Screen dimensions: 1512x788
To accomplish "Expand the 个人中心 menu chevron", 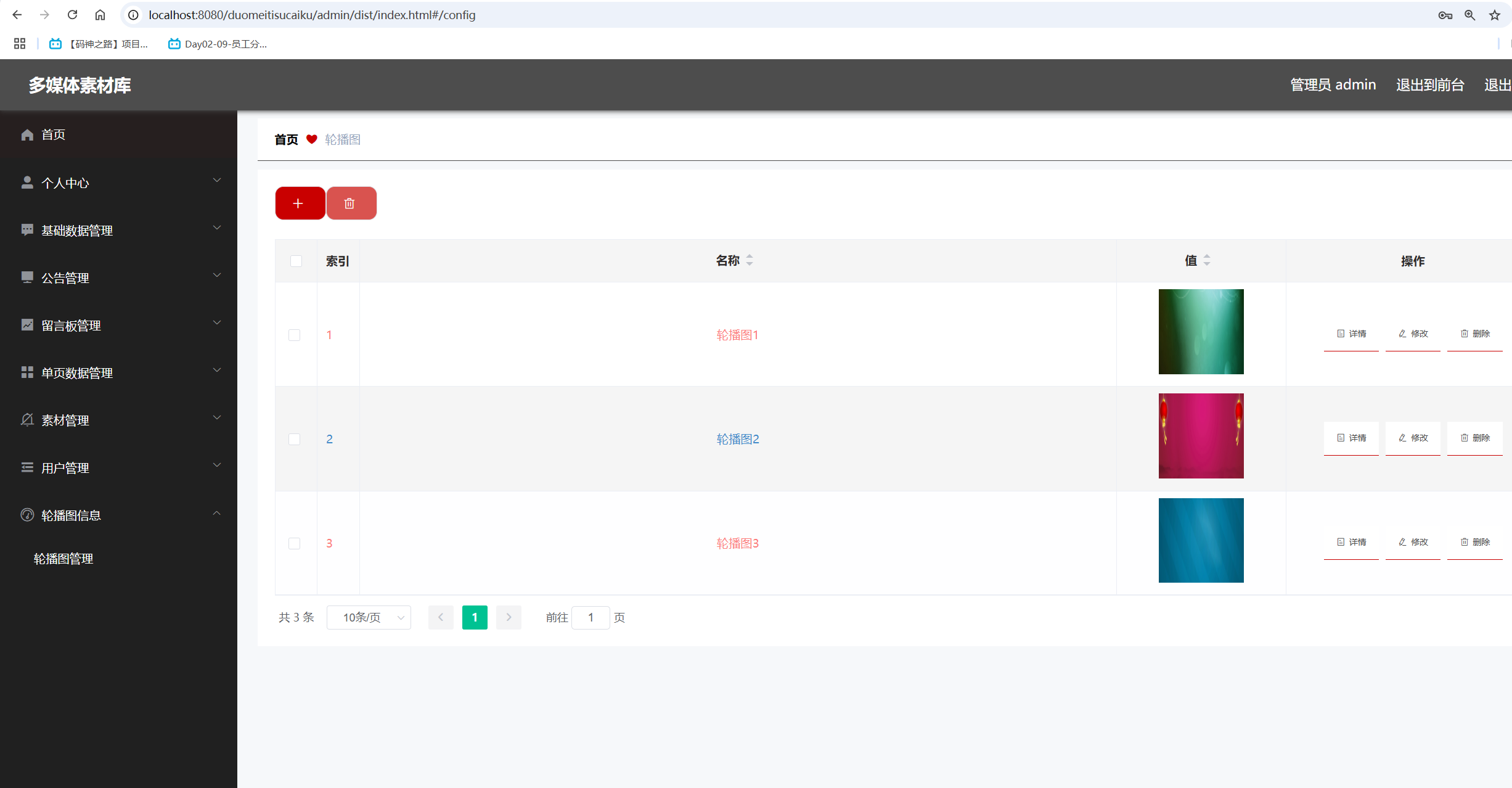I will point(217,180).
